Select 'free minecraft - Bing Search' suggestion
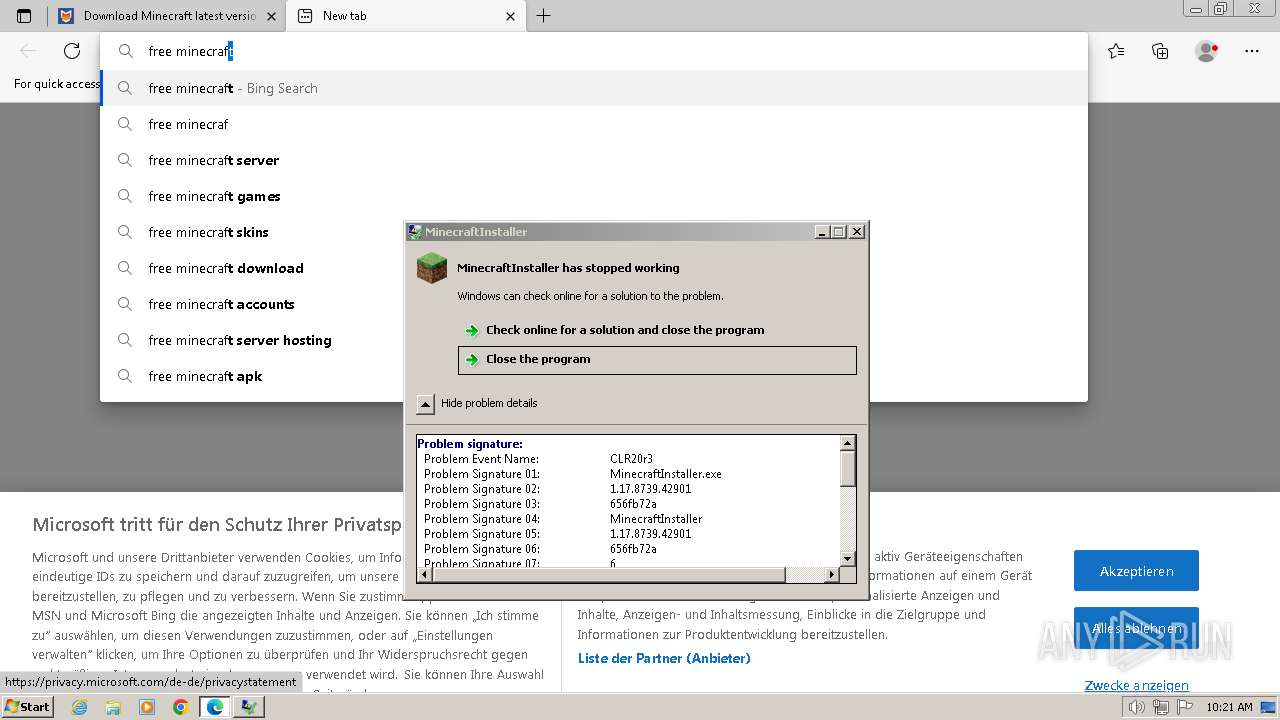The width and height of the screenshot is (1280, 720). click(x=594, y=88)
